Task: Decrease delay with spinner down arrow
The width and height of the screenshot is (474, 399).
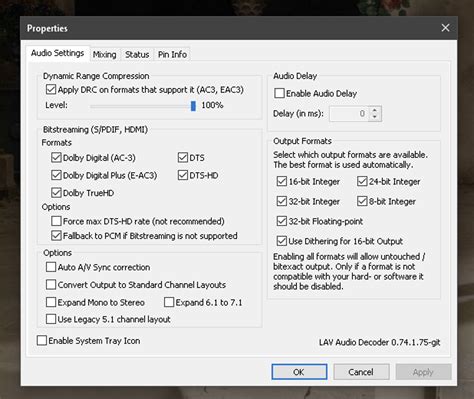Action: point(375,117)
